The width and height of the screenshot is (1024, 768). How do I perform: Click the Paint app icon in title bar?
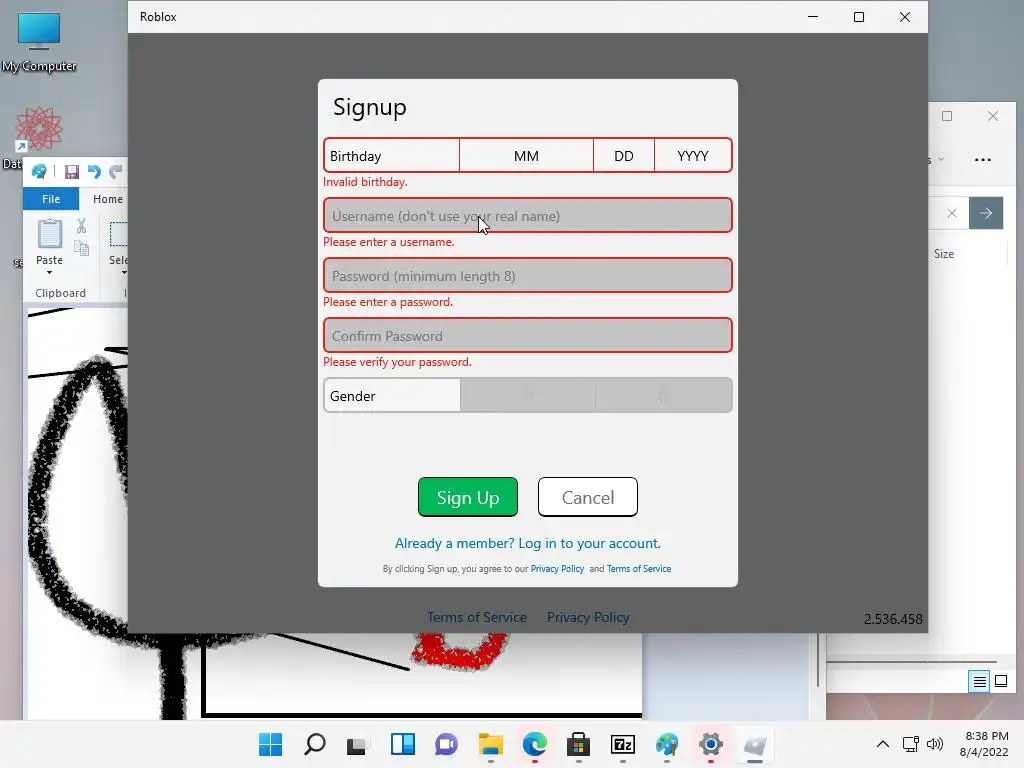click(x=39, y=172)
